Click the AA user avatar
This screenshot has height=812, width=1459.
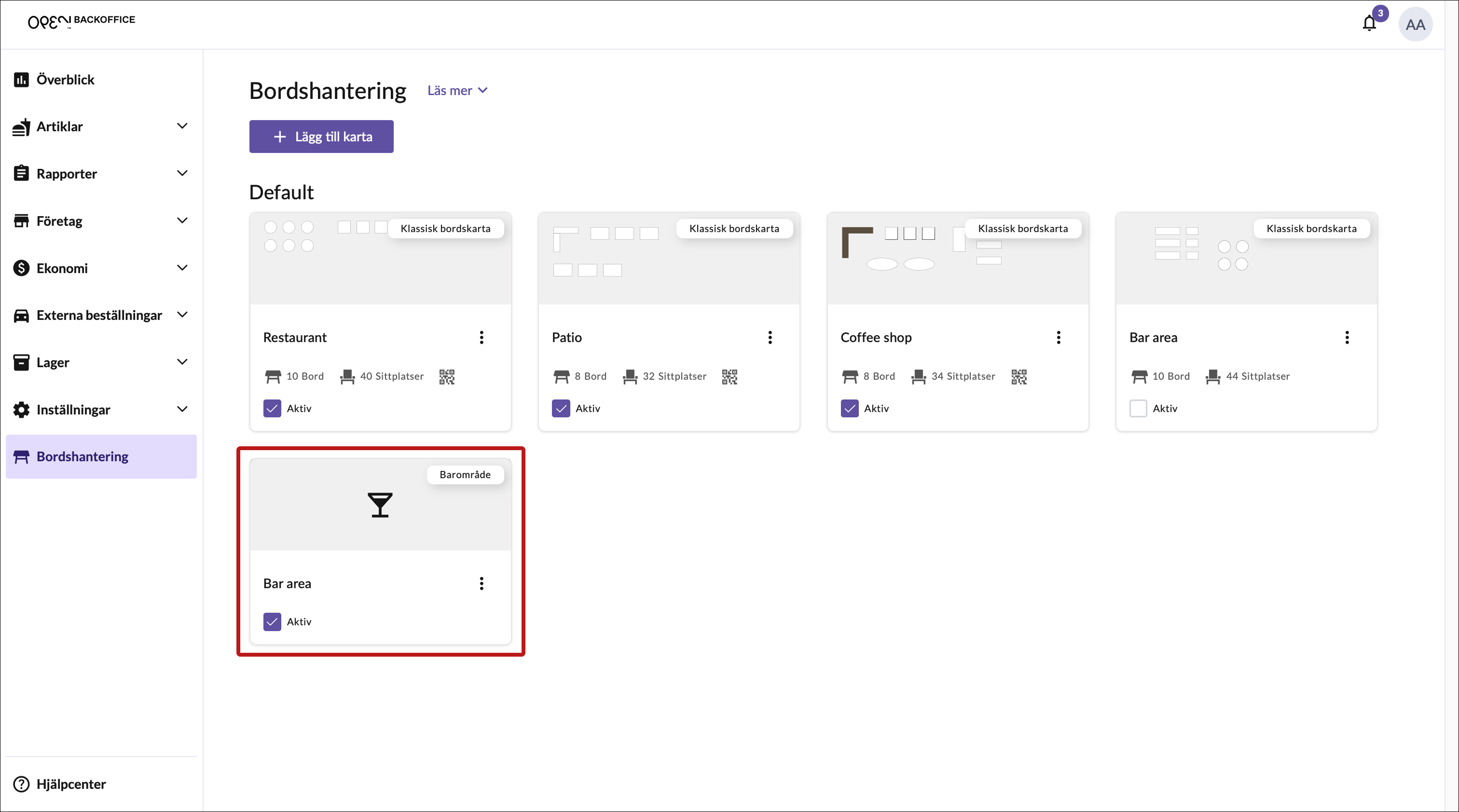coord(1415,24)
